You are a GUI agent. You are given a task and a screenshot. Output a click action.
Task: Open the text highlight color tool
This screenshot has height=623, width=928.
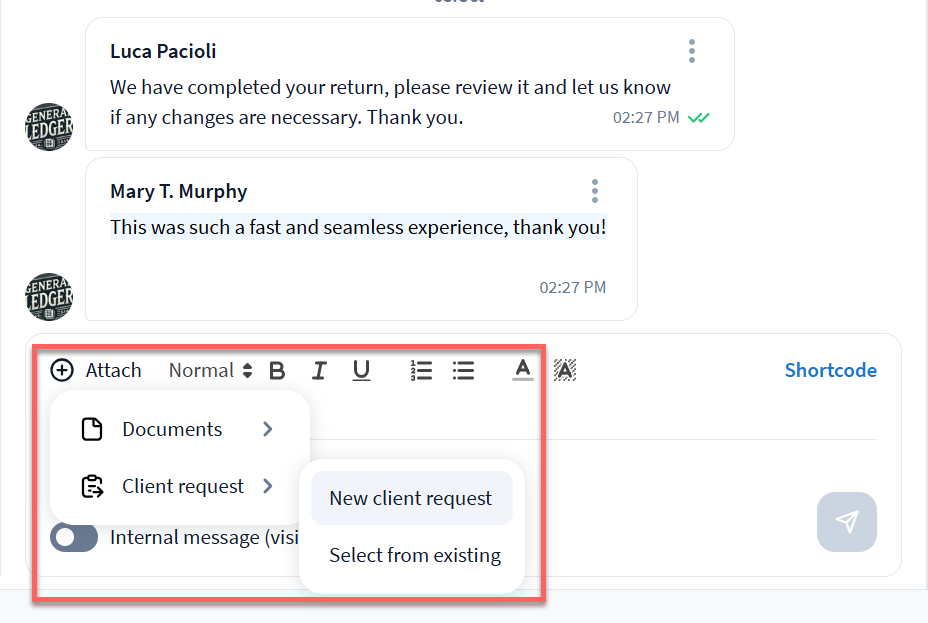coord(565,371)
